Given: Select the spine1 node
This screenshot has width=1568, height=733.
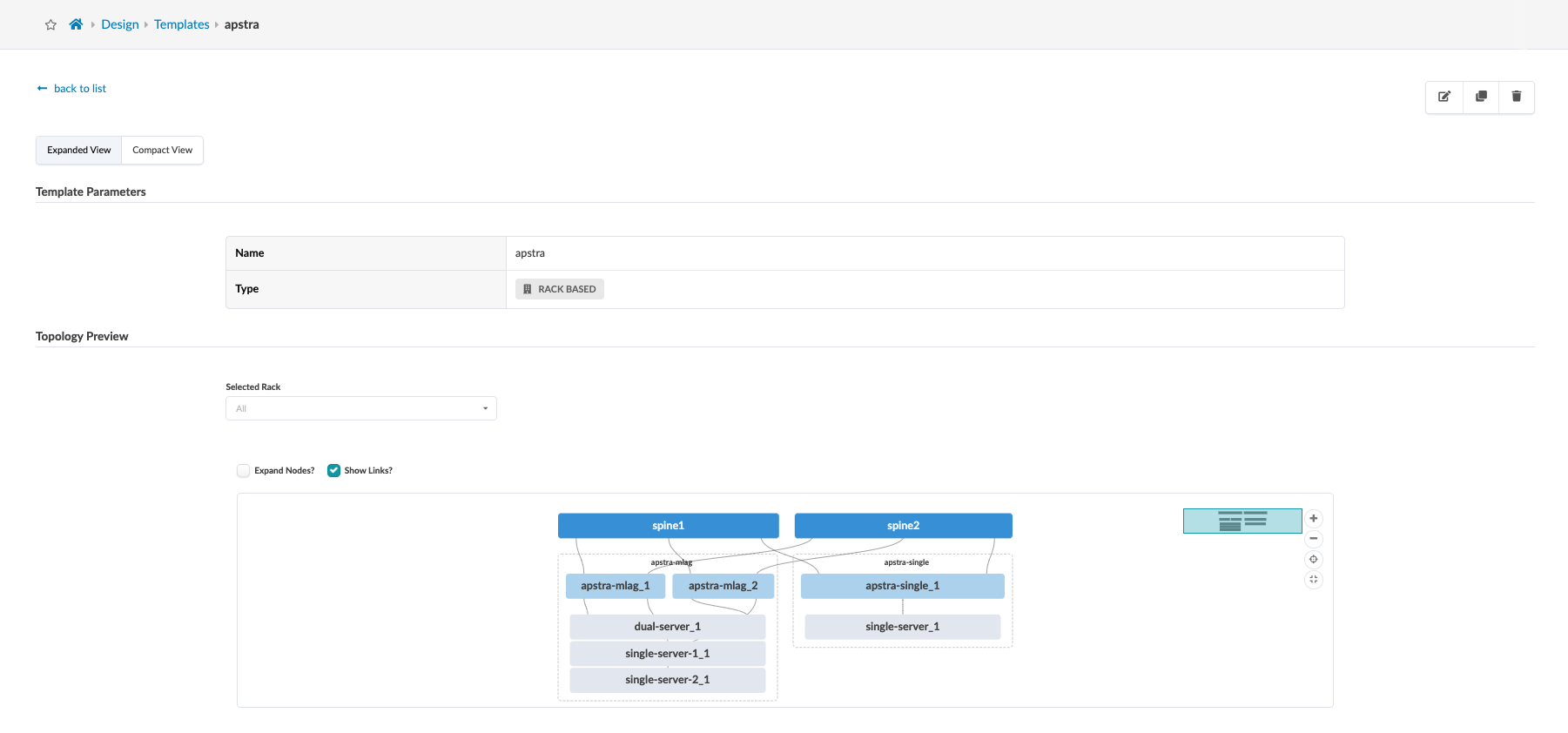Looking at the screenshot, I should [x=669, y=526].
